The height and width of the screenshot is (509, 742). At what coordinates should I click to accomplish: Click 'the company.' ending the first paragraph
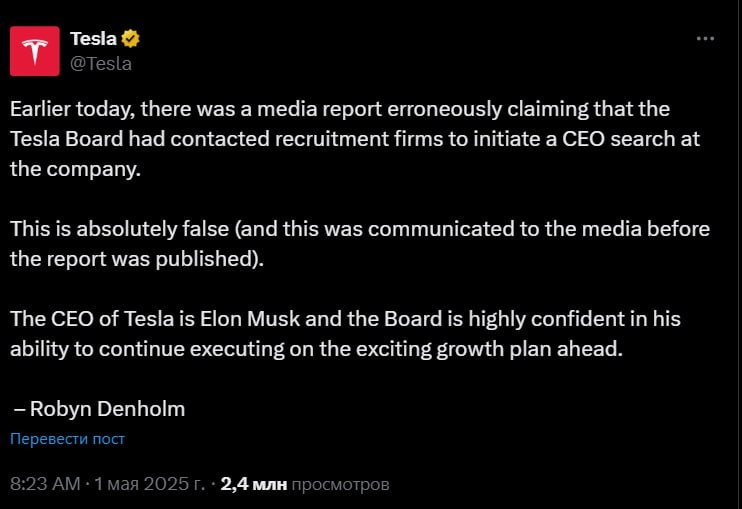point(75,169)
